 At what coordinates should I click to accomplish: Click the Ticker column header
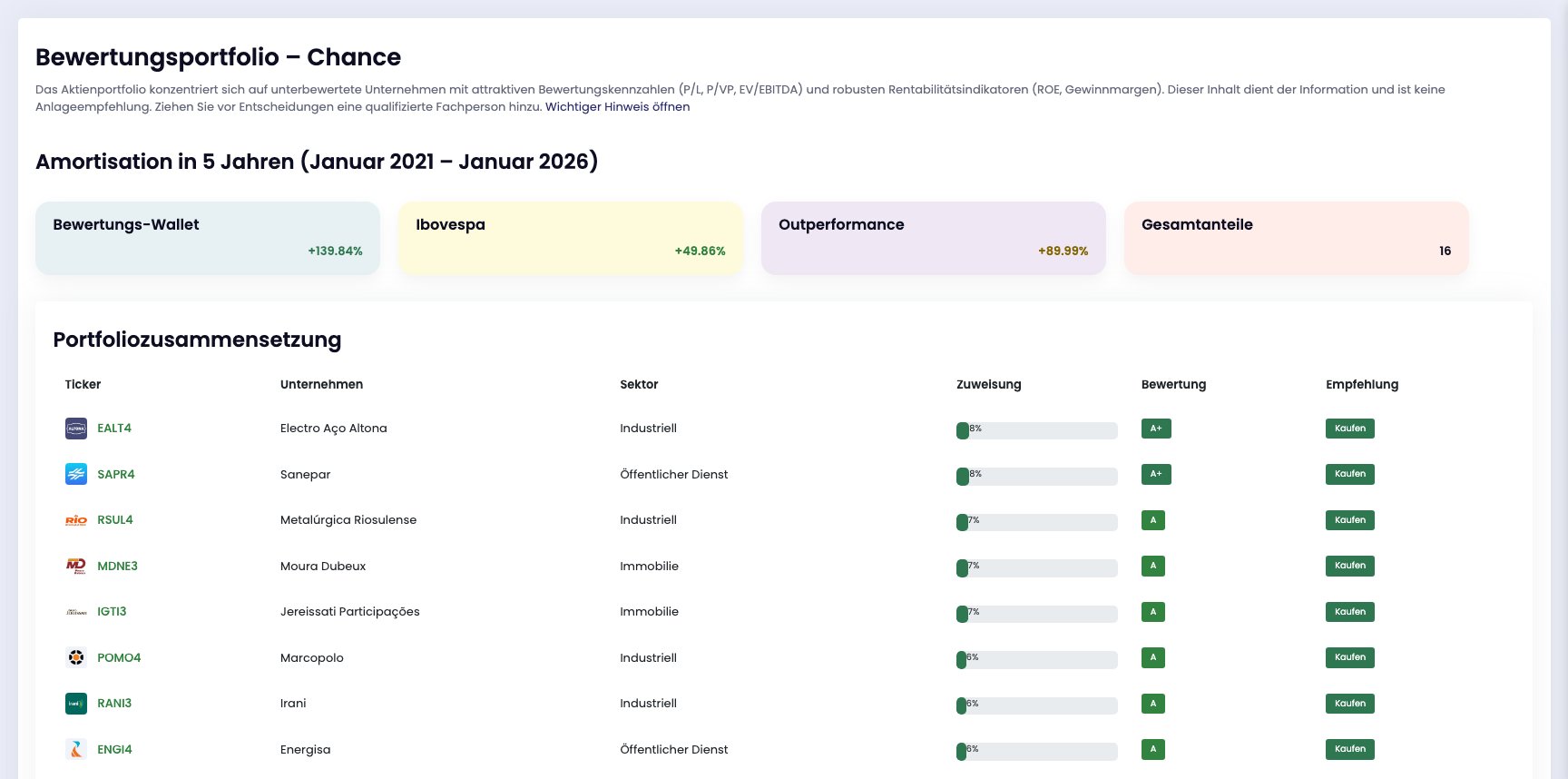[83, 384]
